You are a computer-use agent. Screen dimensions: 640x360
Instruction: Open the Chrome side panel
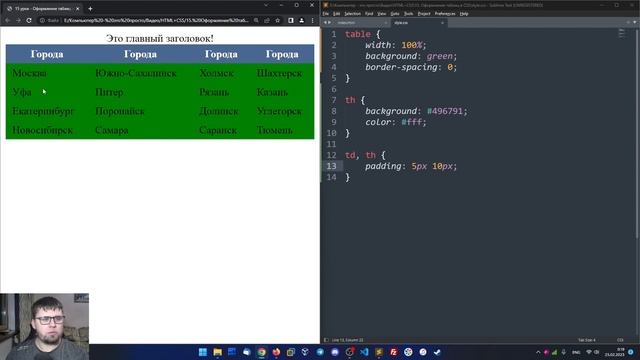(x=291, y=20)
